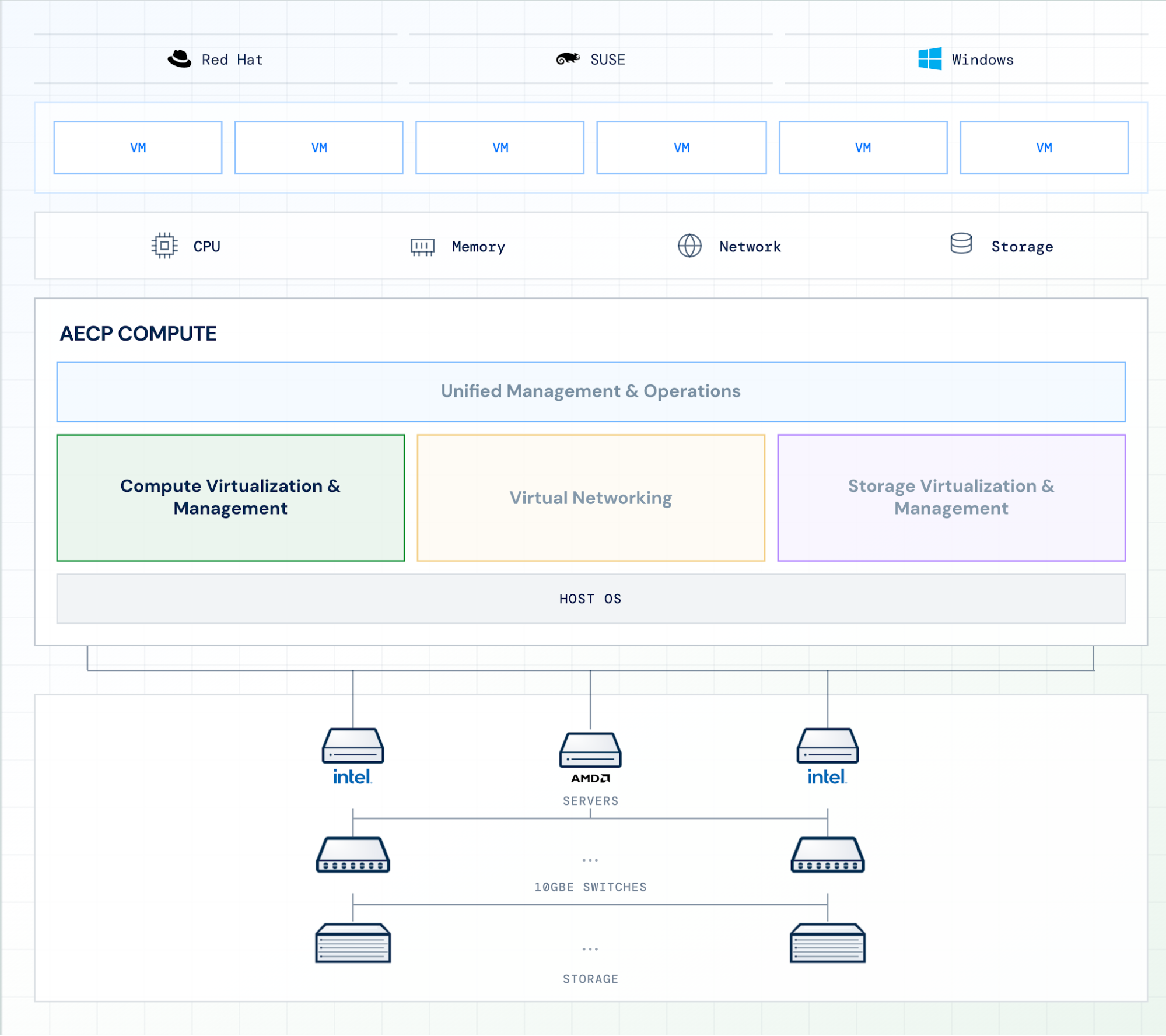Click the AECP COMPUTE heading

[138, 334]
